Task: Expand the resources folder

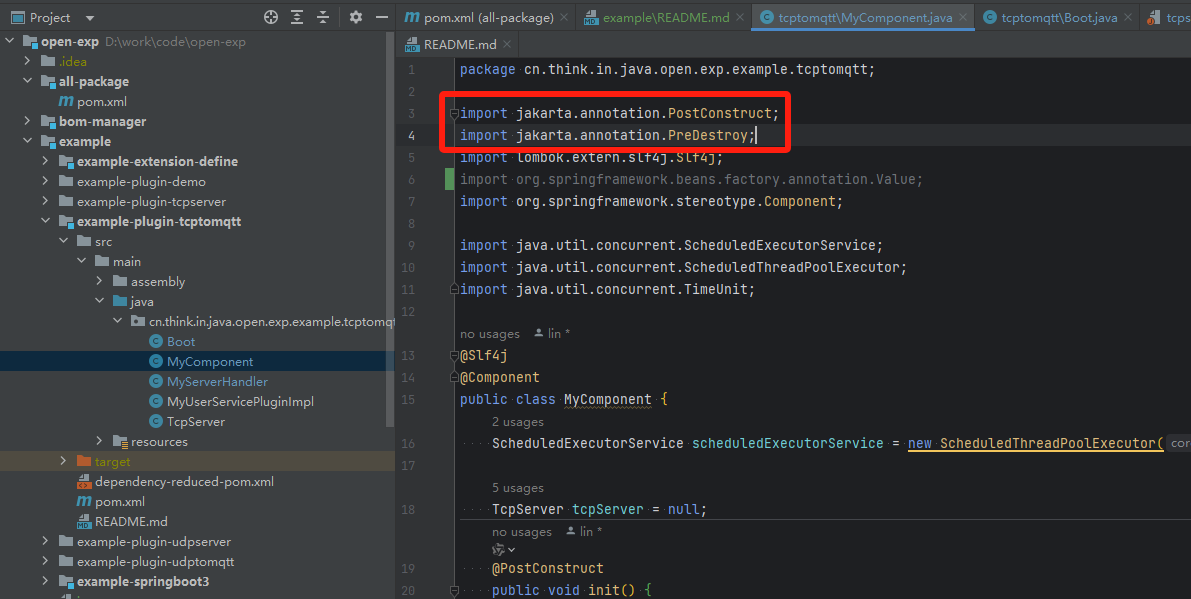Action: [100, 441]
